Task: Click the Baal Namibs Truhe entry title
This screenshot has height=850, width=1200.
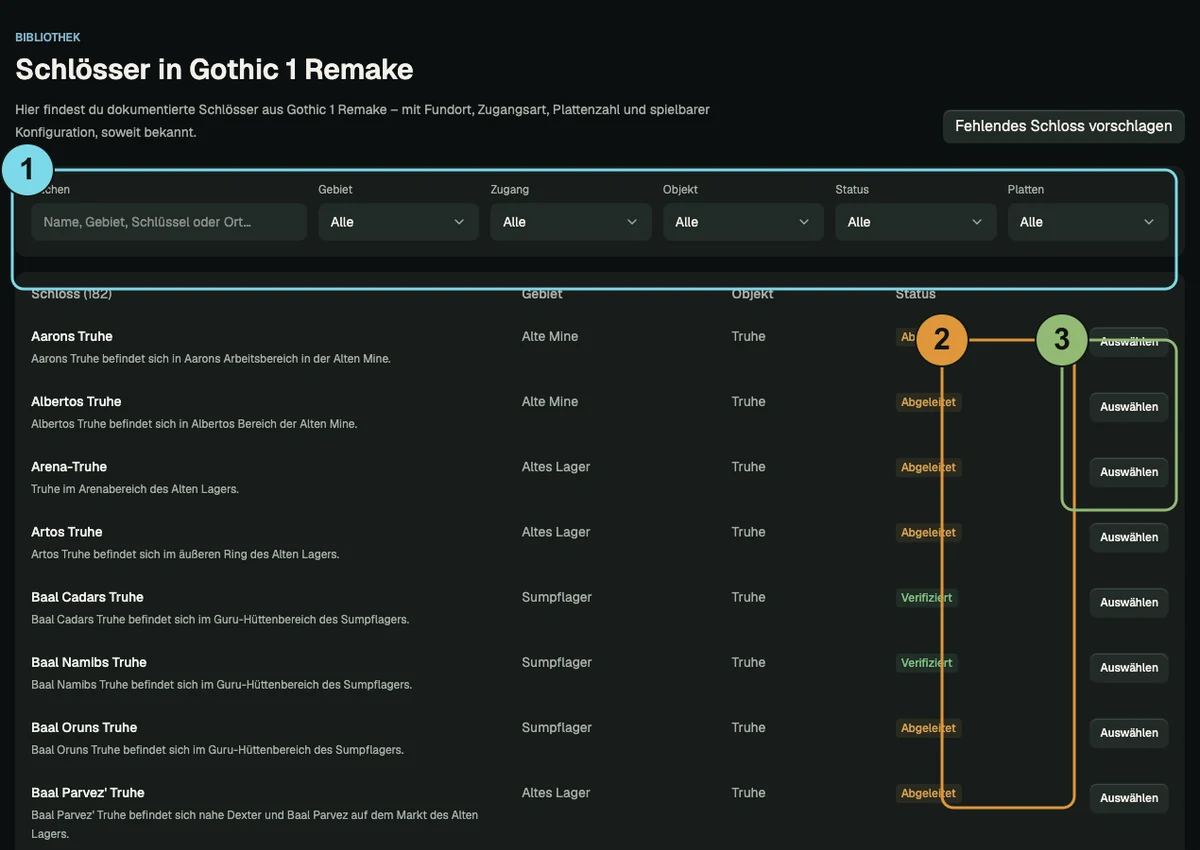Action: pos(89,662)
